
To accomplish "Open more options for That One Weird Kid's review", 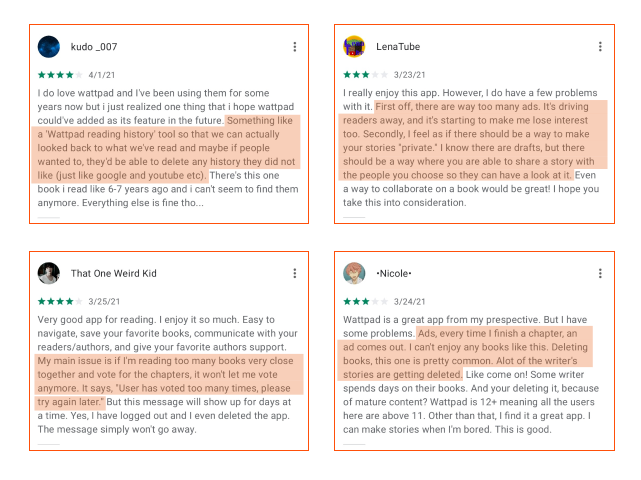I will [x=294, y=274].
